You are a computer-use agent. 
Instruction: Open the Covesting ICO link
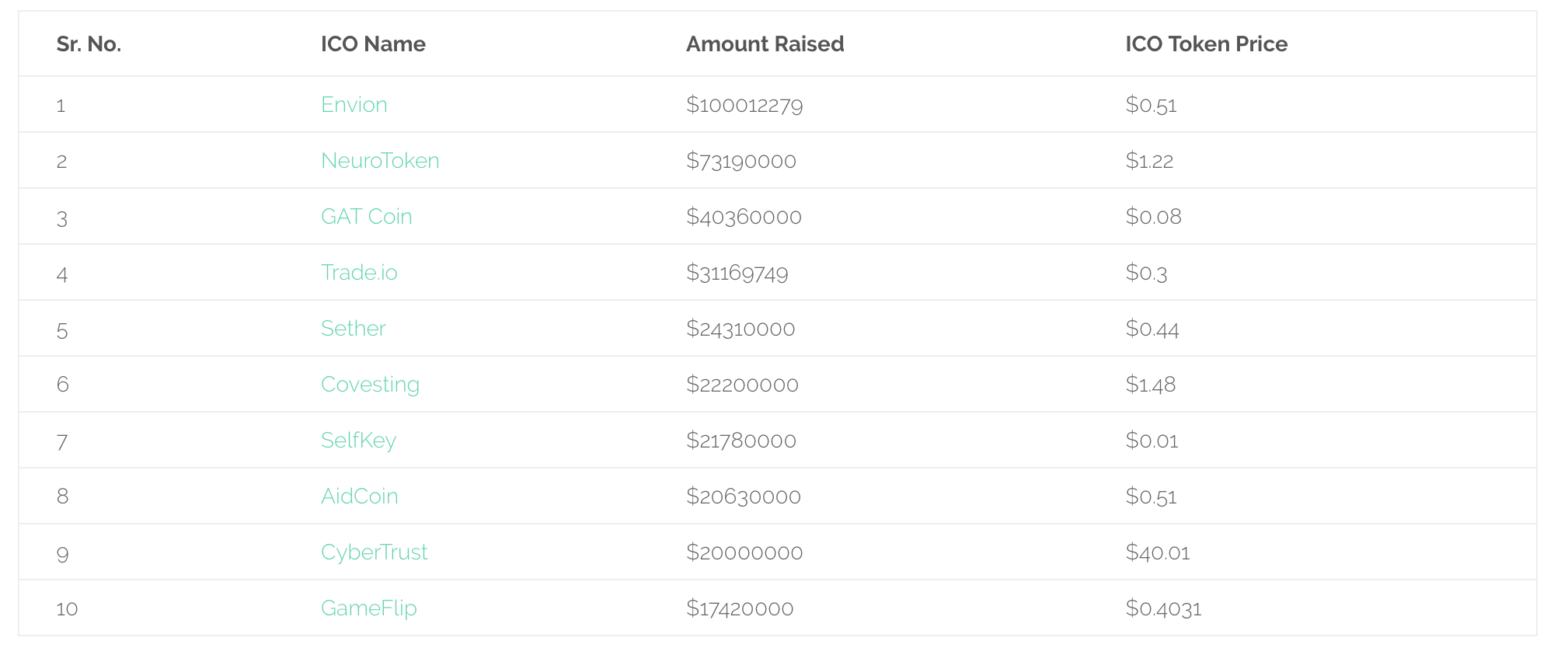tap(370, 385)
